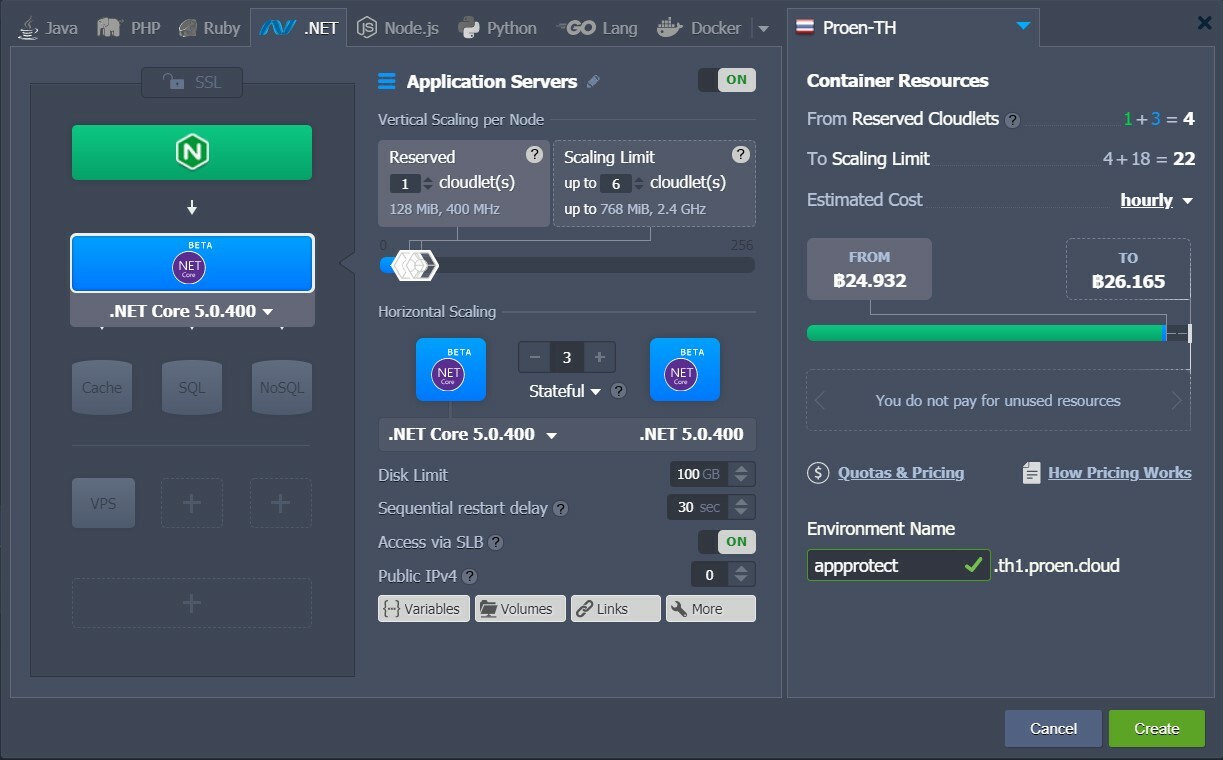Toggle the SSL lock button
Screen dimensions: 1223x760
click(x=192, y=82)
